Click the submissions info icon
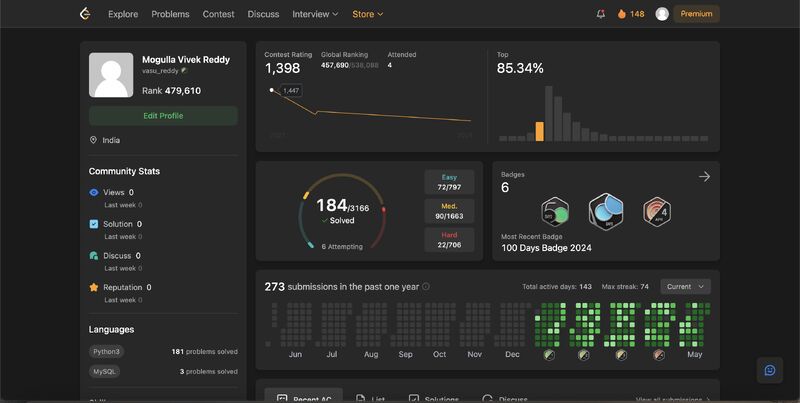Image resolution: width=800 pixels, height=403 pixels. [426, 287]
